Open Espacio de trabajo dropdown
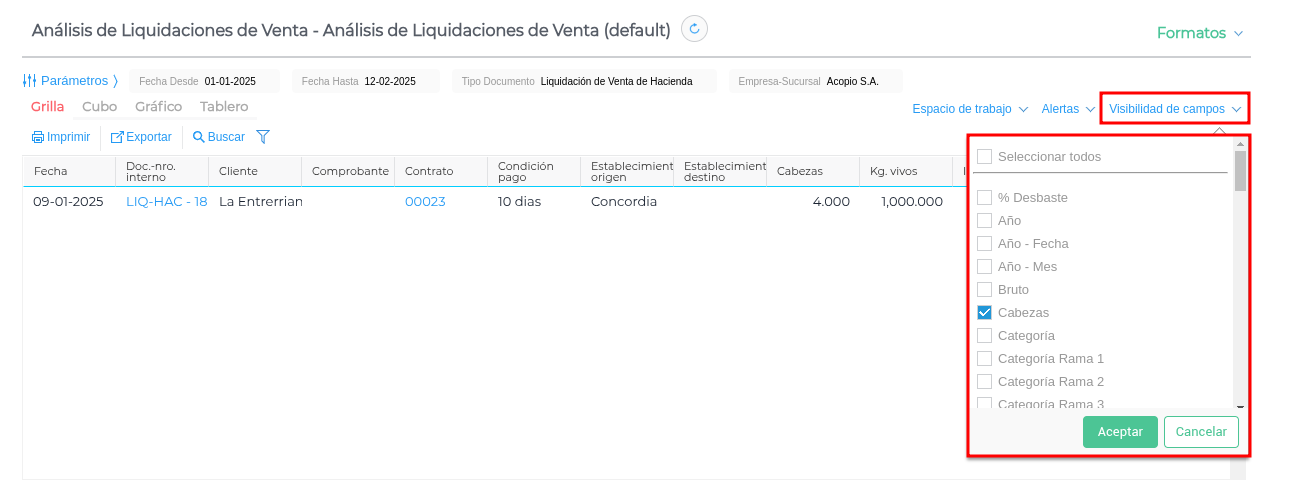 (969, 109)
